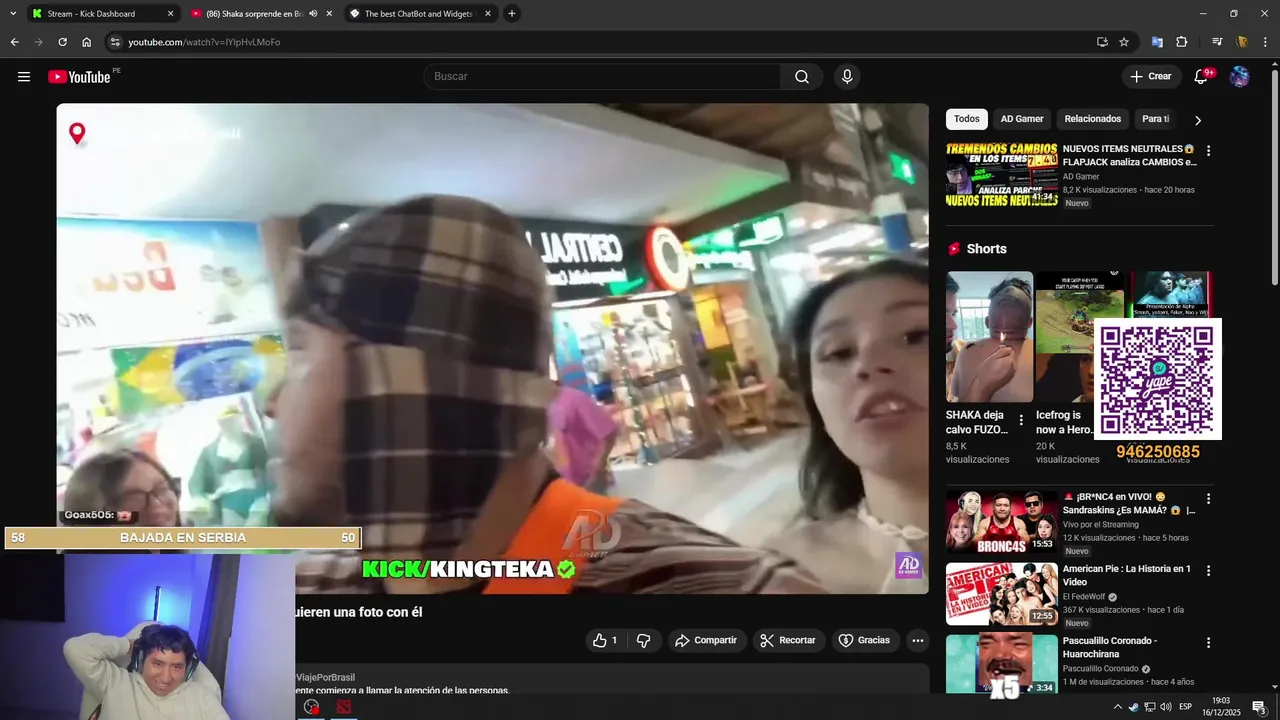Start voice search with the microphone

(847, 77)
